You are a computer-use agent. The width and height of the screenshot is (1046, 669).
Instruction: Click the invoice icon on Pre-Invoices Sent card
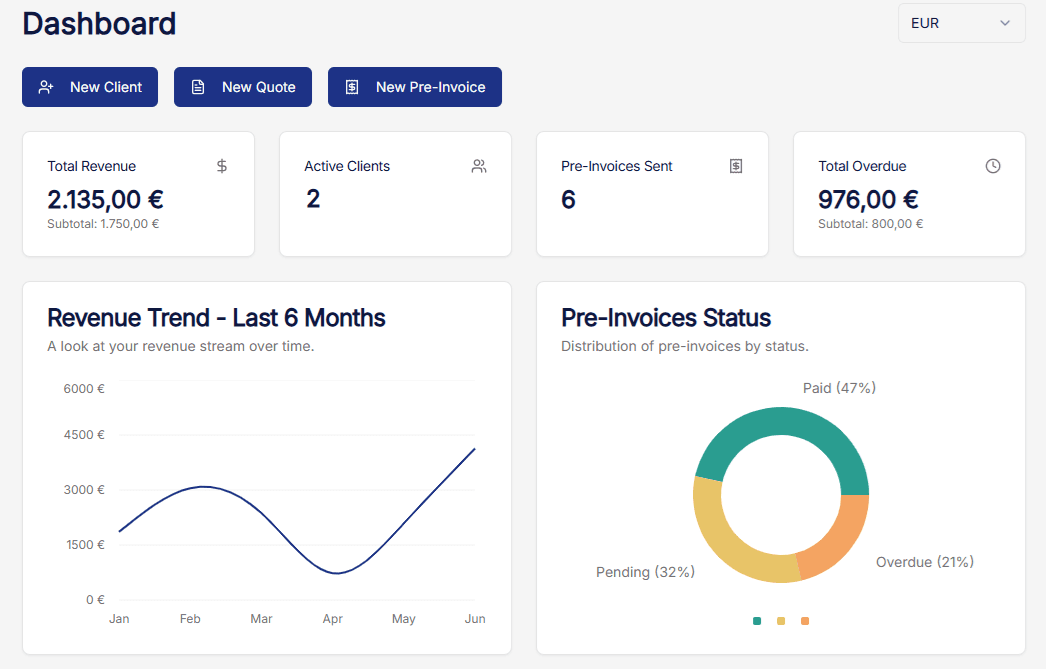pos(736,166)
